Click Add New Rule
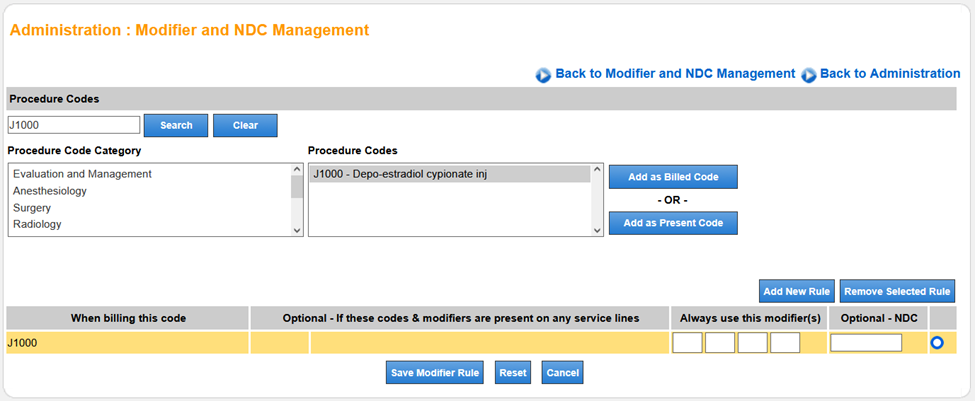975x401 pixels. (x=796, y=291)
